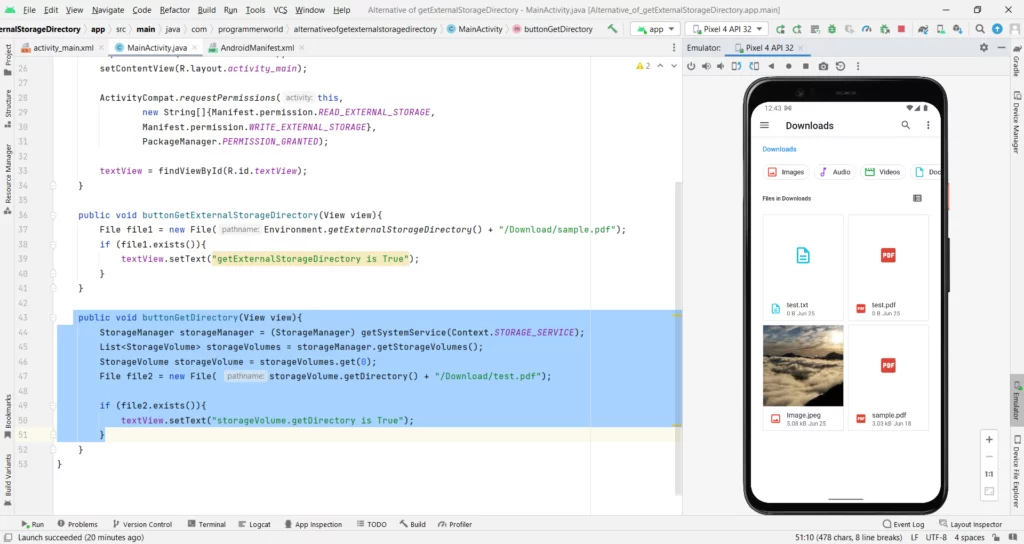
Task: Lower emulator volume with Volume Down icon
Action: click(x=720, y=66)
